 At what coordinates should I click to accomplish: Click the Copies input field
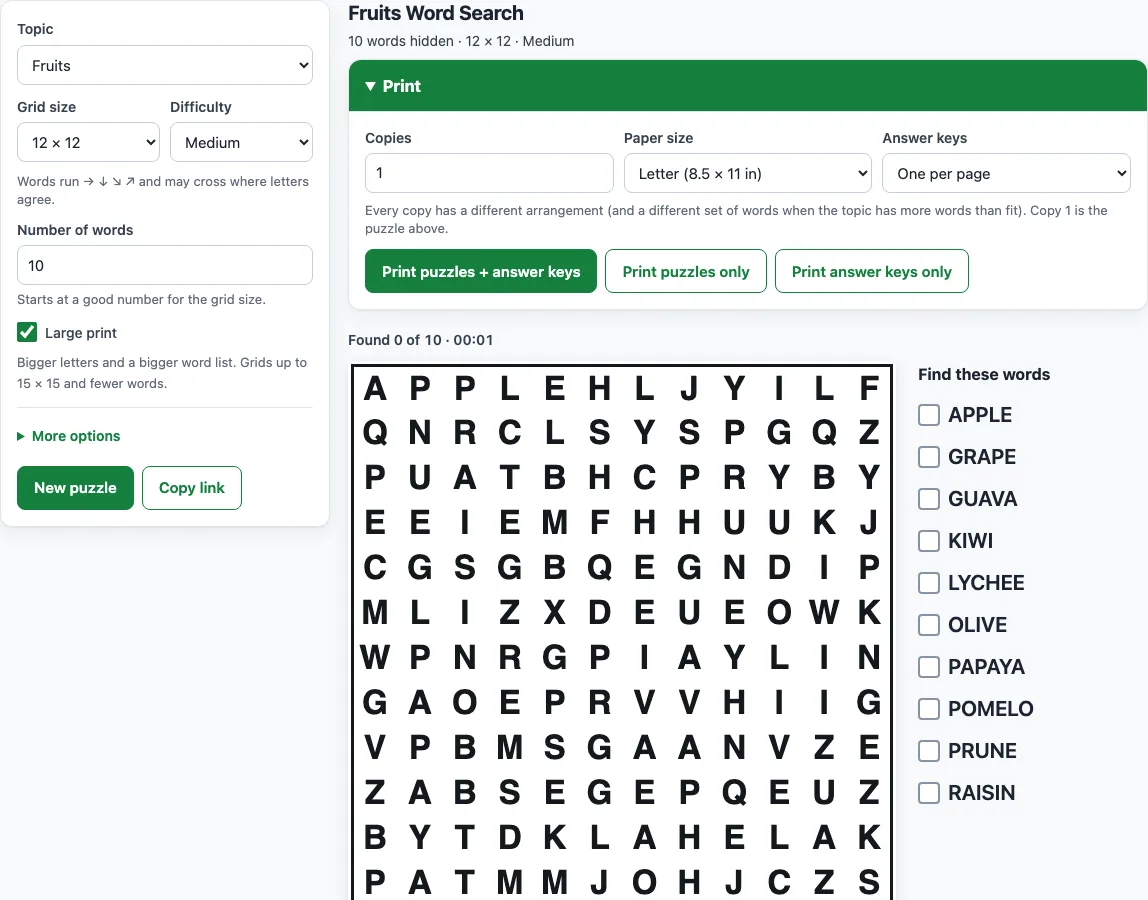click(489, 173)
